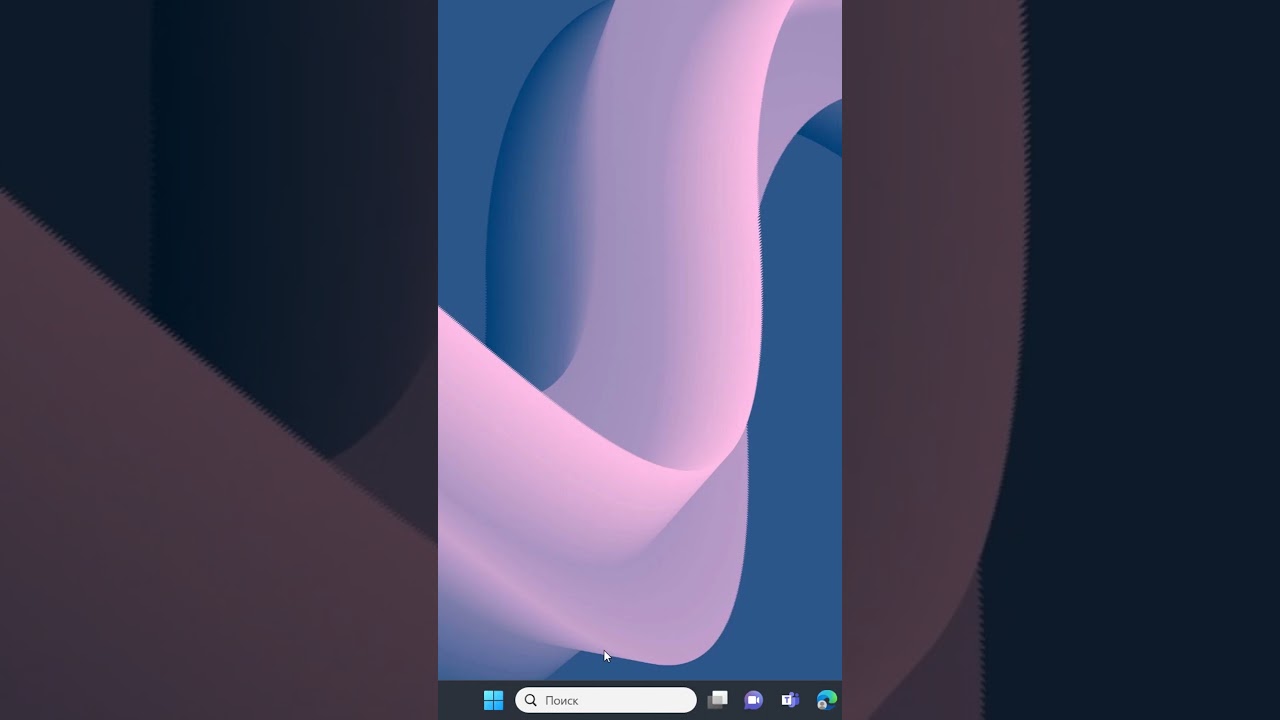Screen dimensions: 1280x720
Task: Open Task View from the taskbar
Action: click(717, 700)
